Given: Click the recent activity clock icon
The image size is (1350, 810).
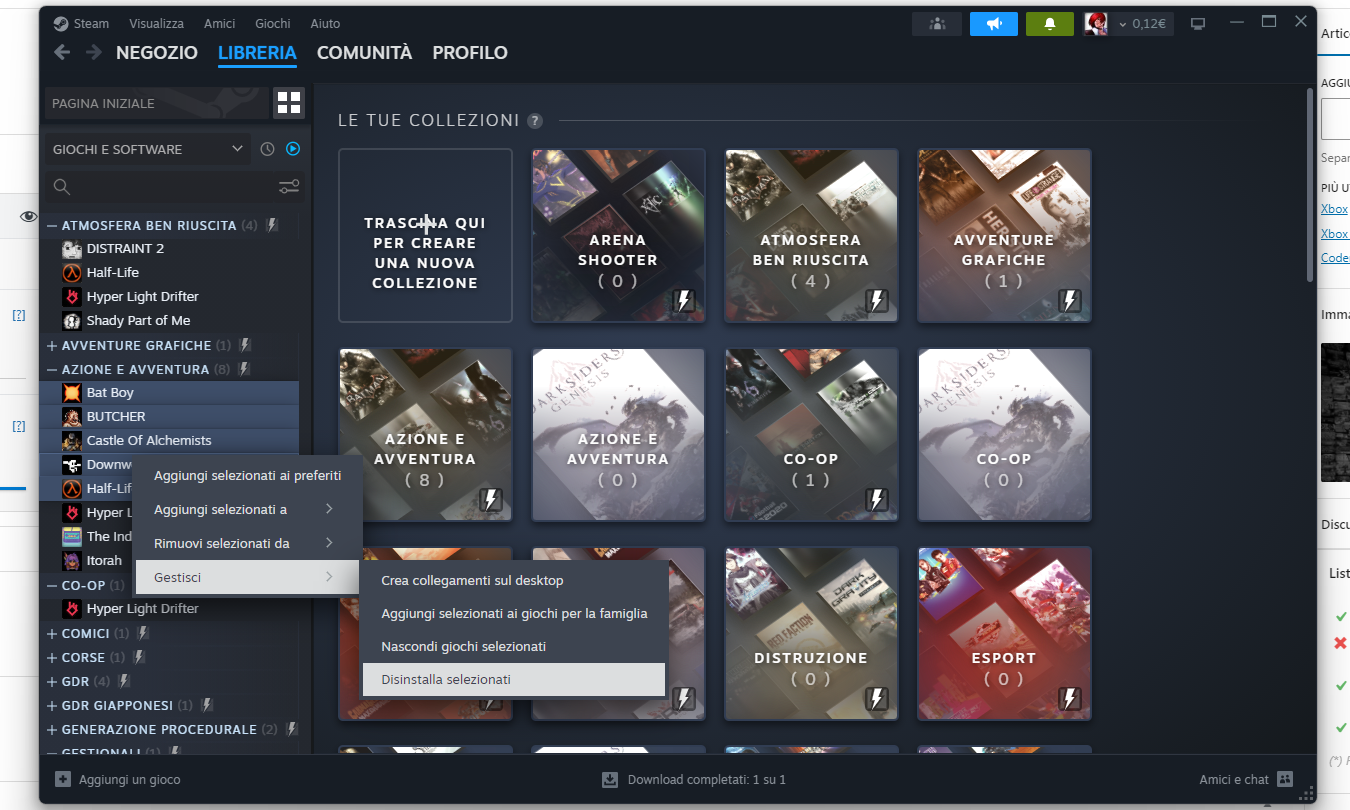Looking at the screenshot, I should coord(267,149).
